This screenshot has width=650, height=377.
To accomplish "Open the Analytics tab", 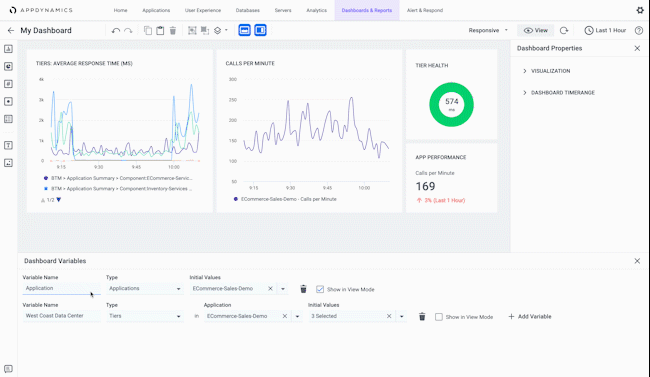I will pyautogui.click(x=317, y=10).
